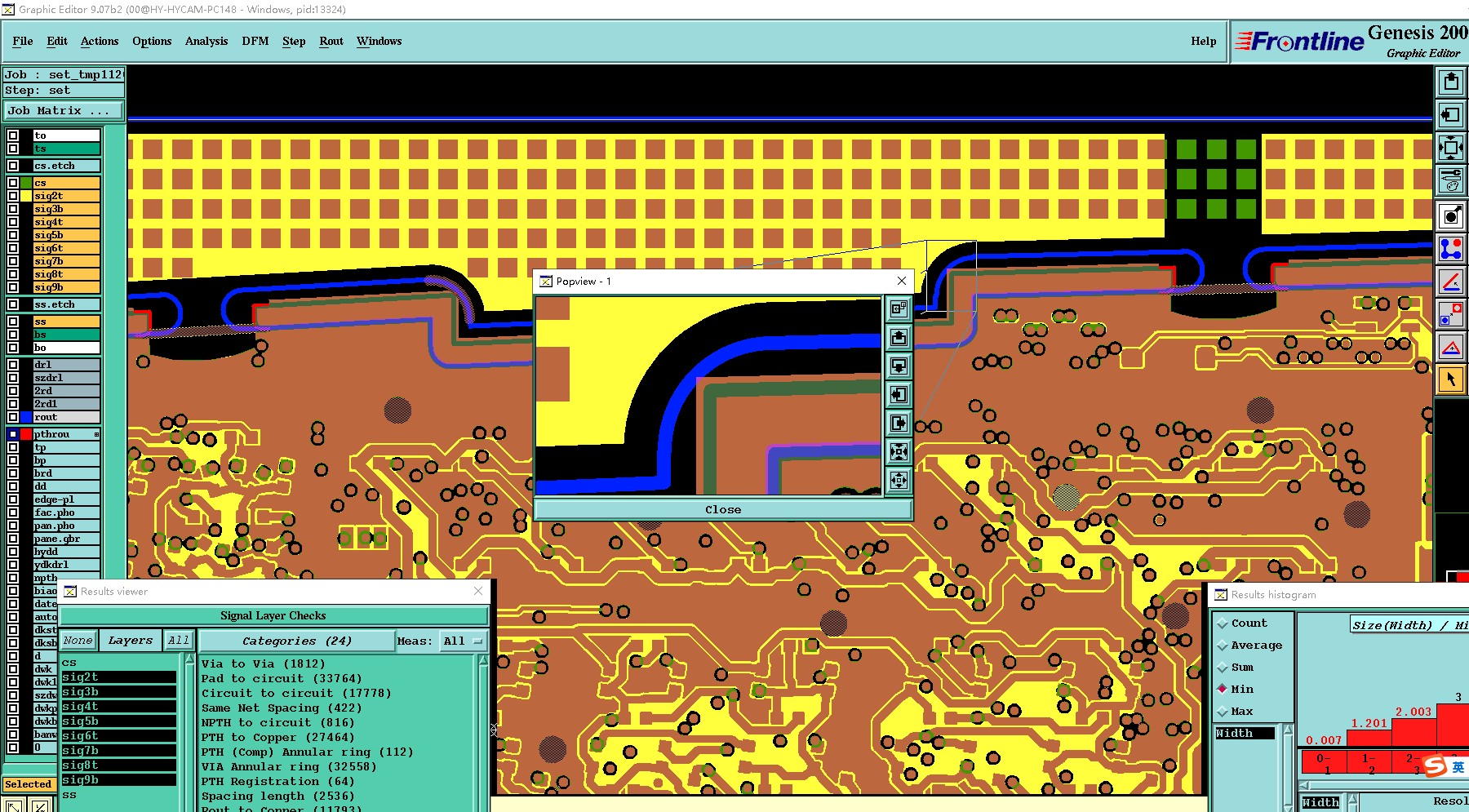The height and width of the screenshot is (812, 1469).
Task: Select the Width entry in histogram list
Action: click(1245, 733)
